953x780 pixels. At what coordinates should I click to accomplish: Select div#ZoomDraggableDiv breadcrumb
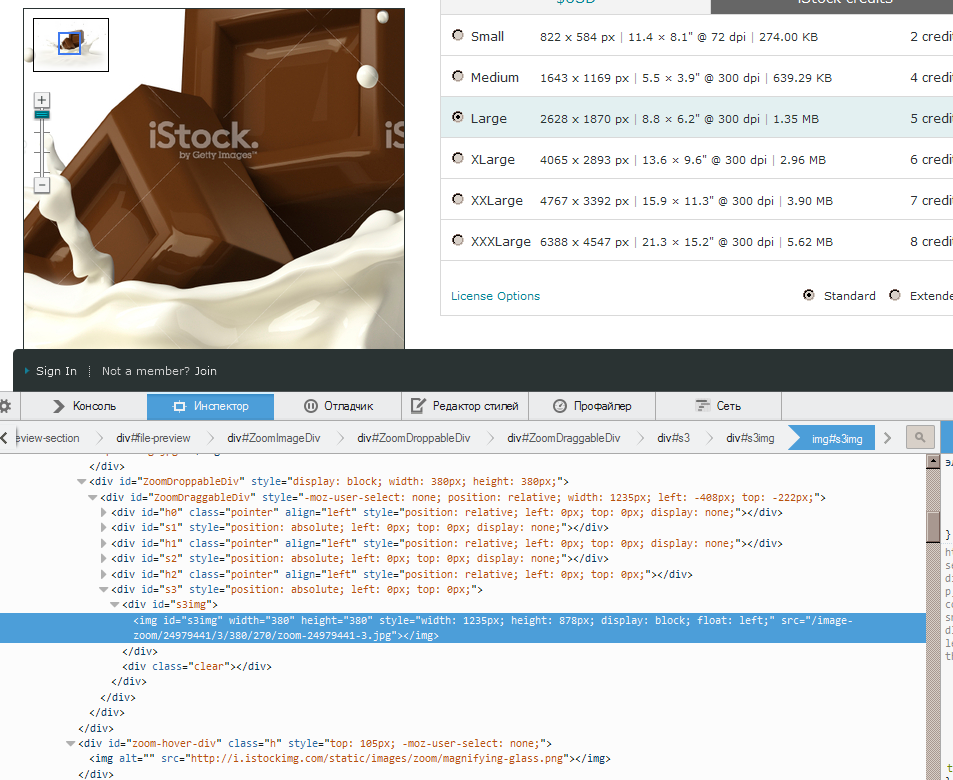pos(563,438)
